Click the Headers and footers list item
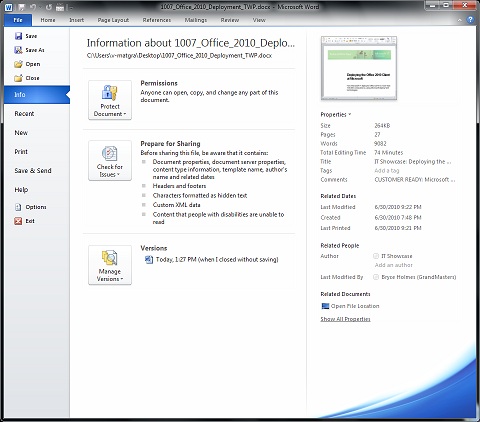 point(179,186)
